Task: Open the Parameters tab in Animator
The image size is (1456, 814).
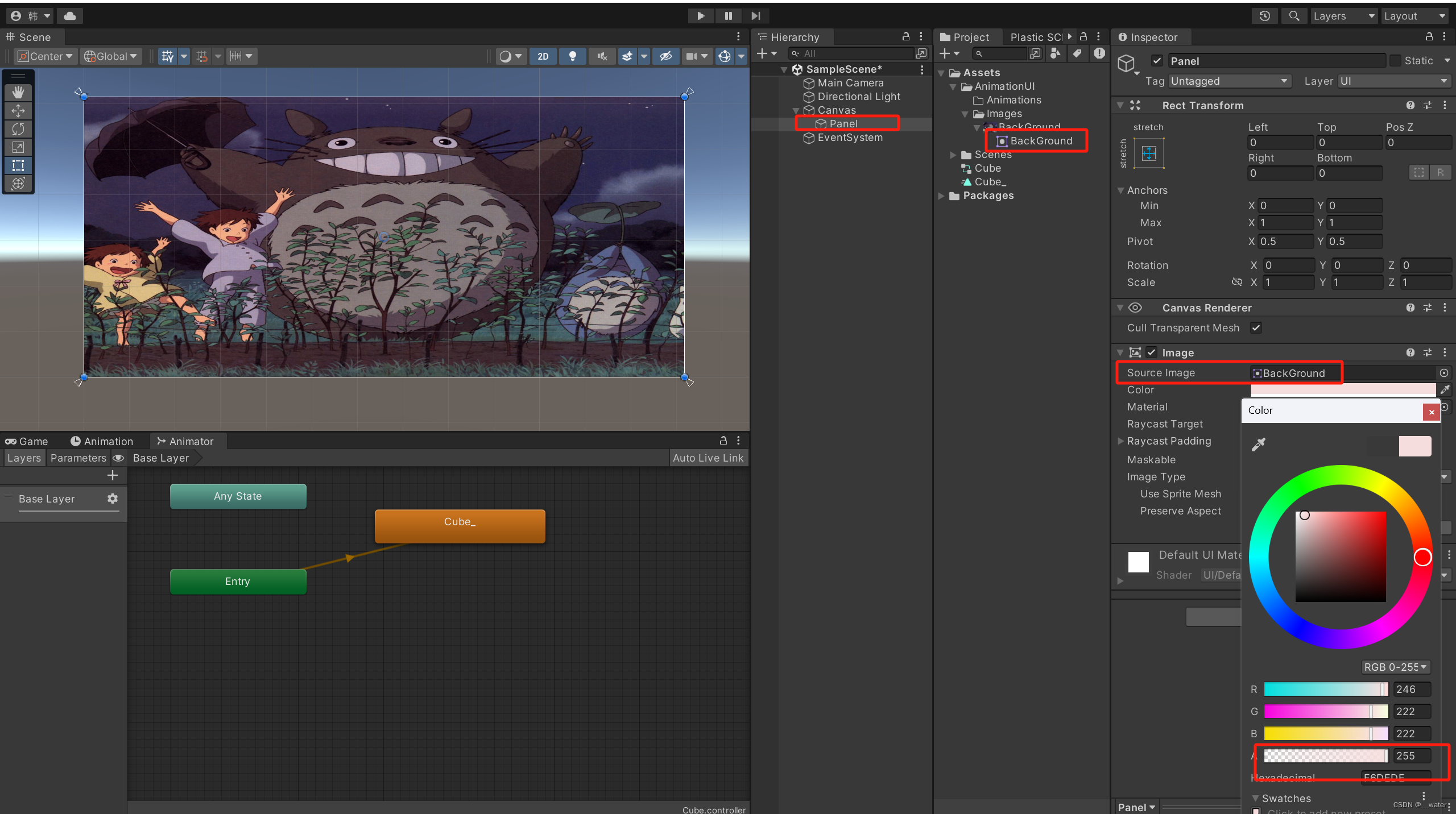Action: click(78, 458)
